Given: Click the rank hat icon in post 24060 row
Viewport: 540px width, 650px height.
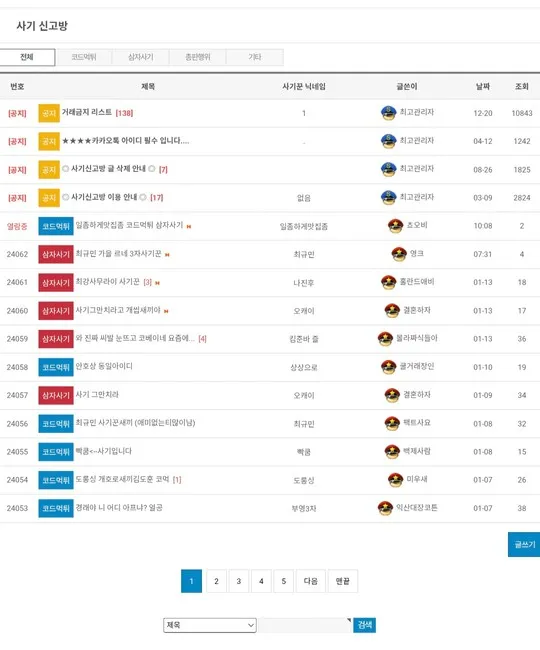Looking at the screenshot, I should tap(392, 310).
